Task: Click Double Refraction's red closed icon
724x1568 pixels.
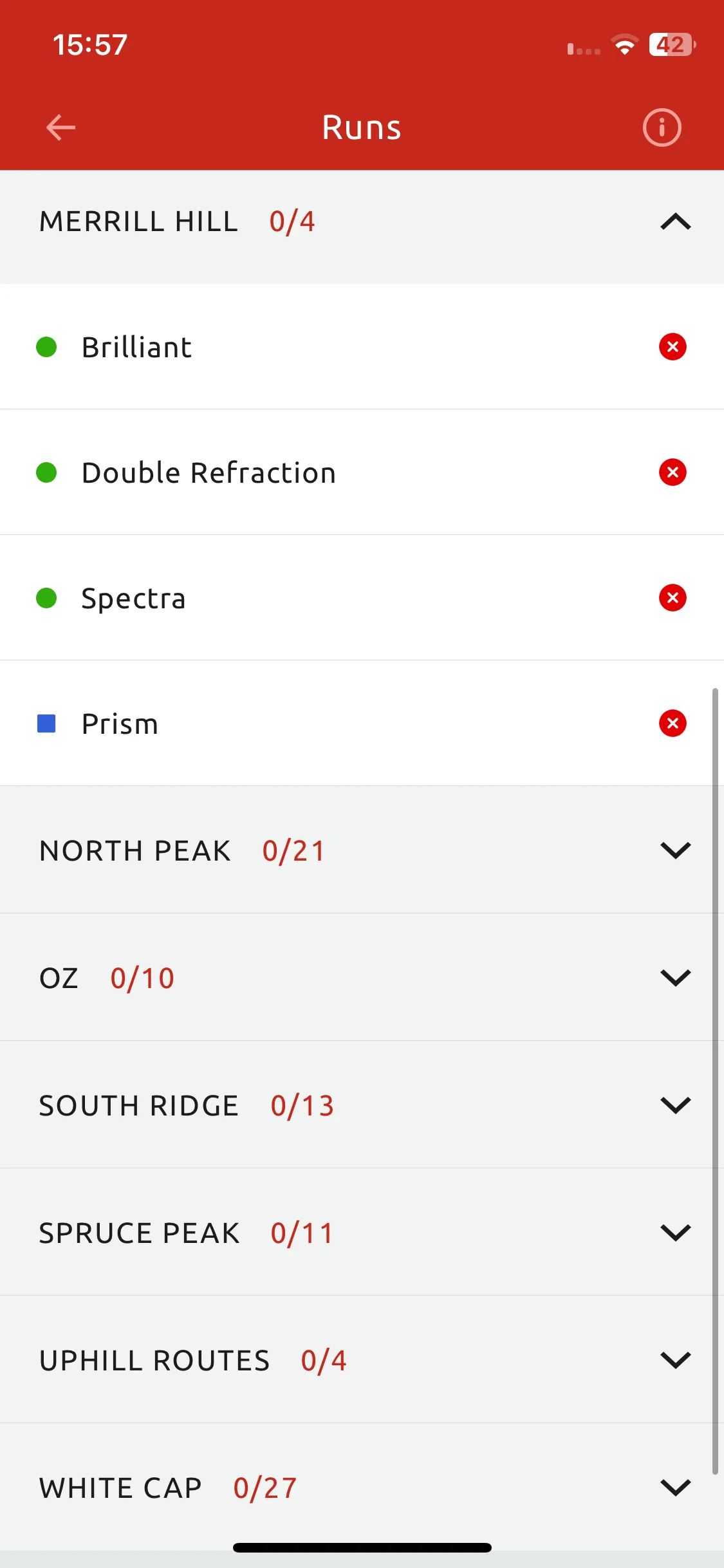Action: 673,472
